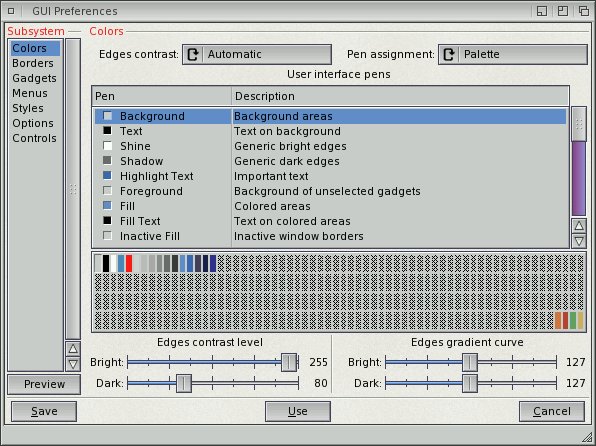
Task: Click the cycle icon on Edges contrast chooser
Action: 193,54
